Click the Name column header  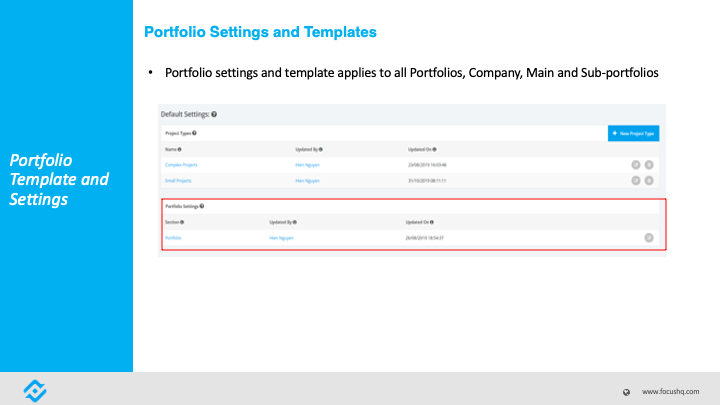(x=171, y=149)
